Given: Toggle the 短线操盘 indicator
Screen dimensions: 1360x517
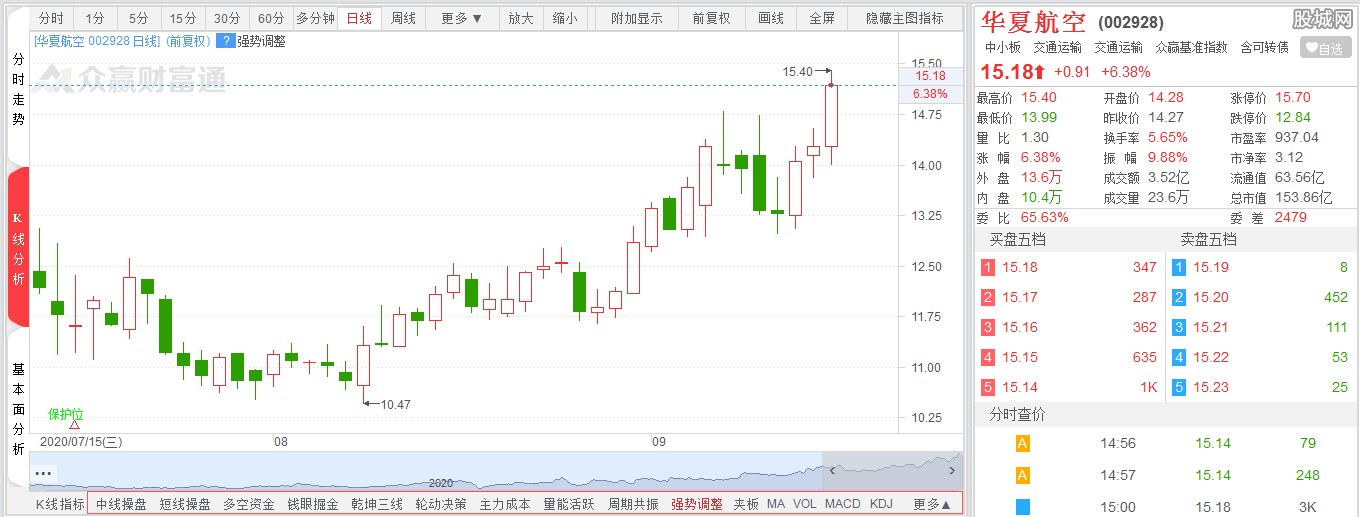Looking at the screenshot, I should tap(185, 504).
